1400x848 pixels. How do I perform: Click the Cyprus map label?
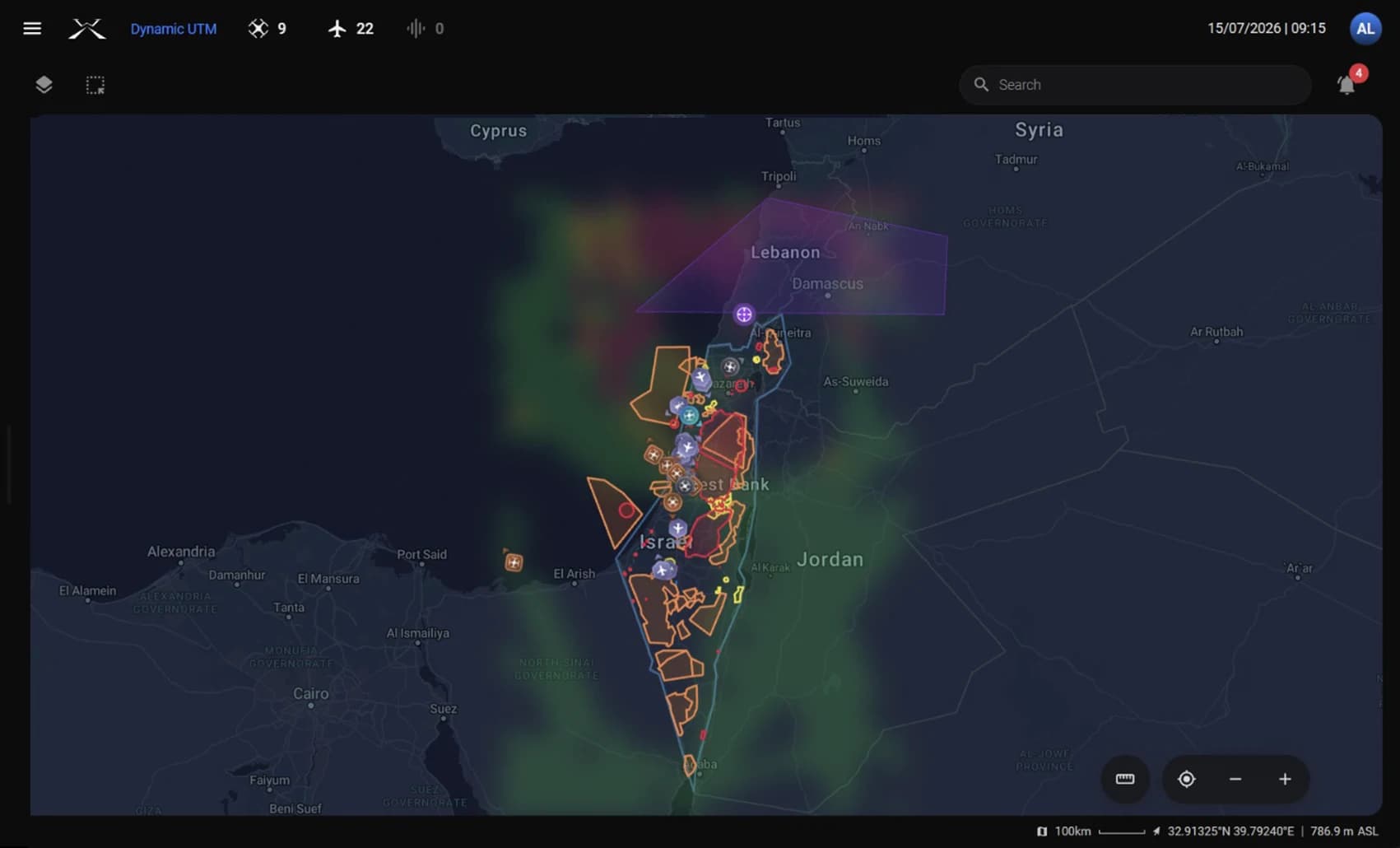pyautogui.click(x=499, y=131)
